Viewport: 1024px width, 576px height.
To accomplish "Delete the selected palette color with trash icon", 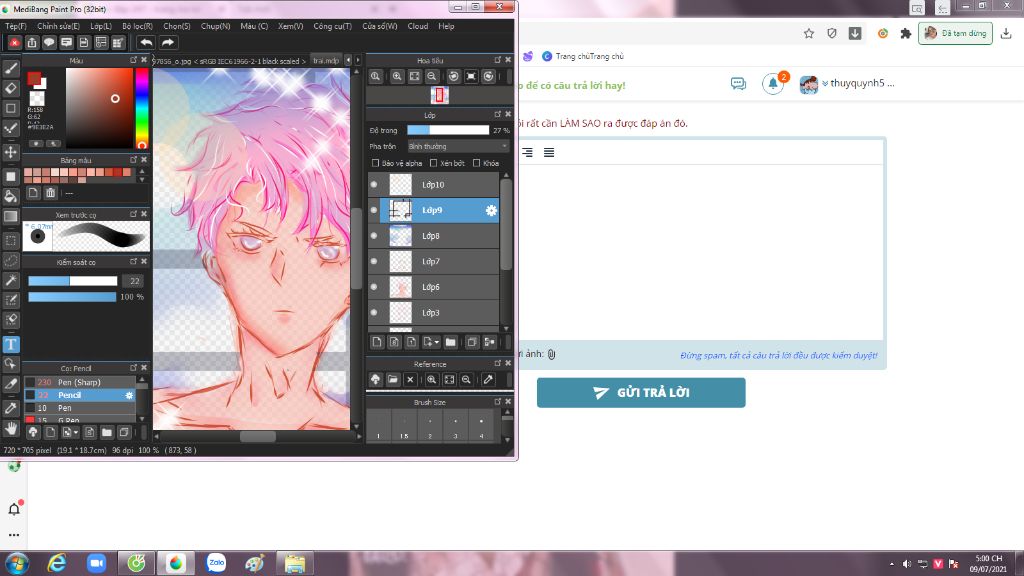I will click(x=51, y=193).
